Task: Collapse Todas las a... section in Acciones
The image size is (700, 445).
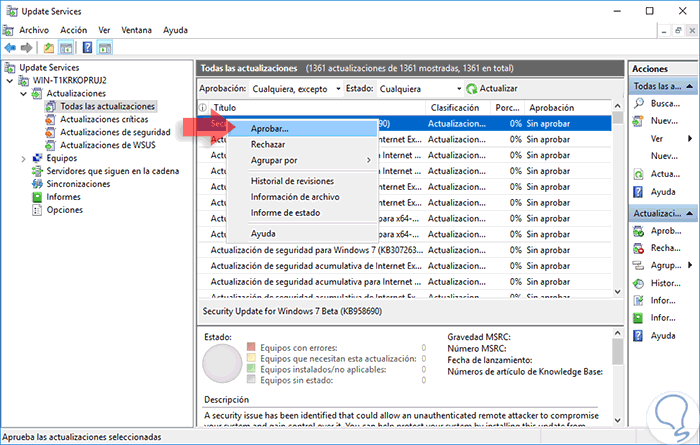Action: point(690,86)
